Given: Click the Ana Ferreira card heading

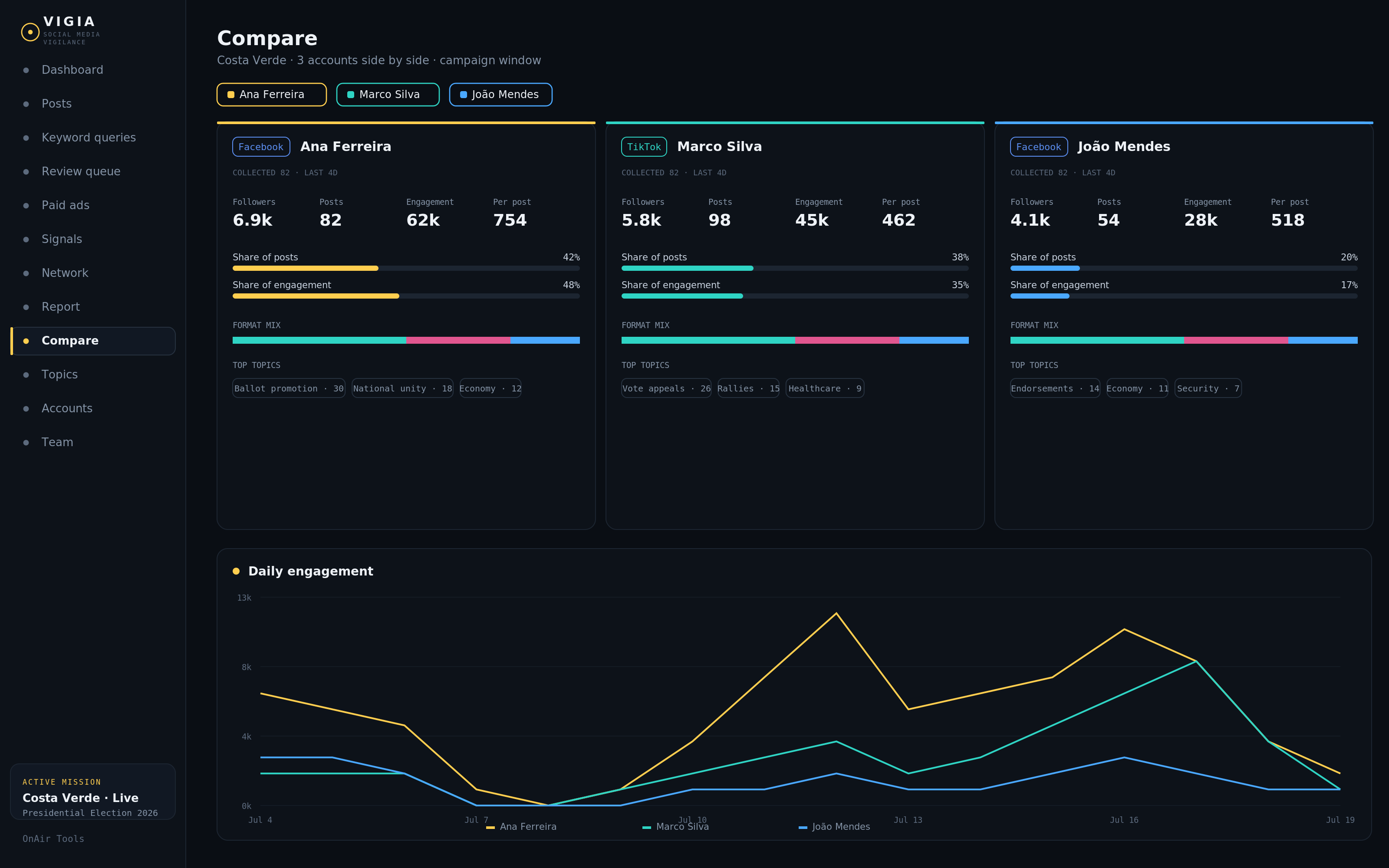Looking at the screenshot, I should coord(346,147).
